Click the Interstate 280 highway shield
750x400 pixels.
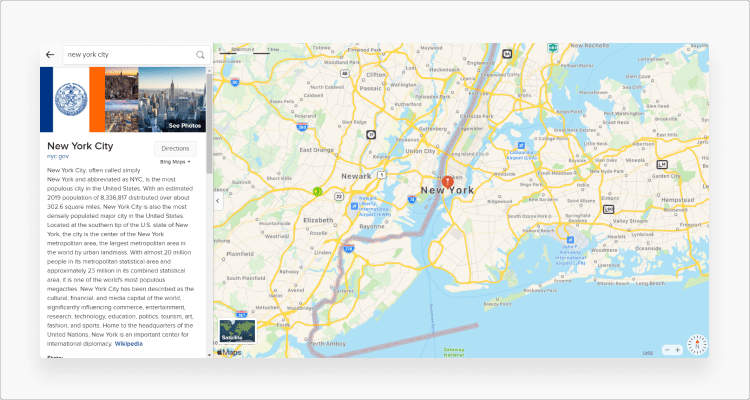(302, 126)
